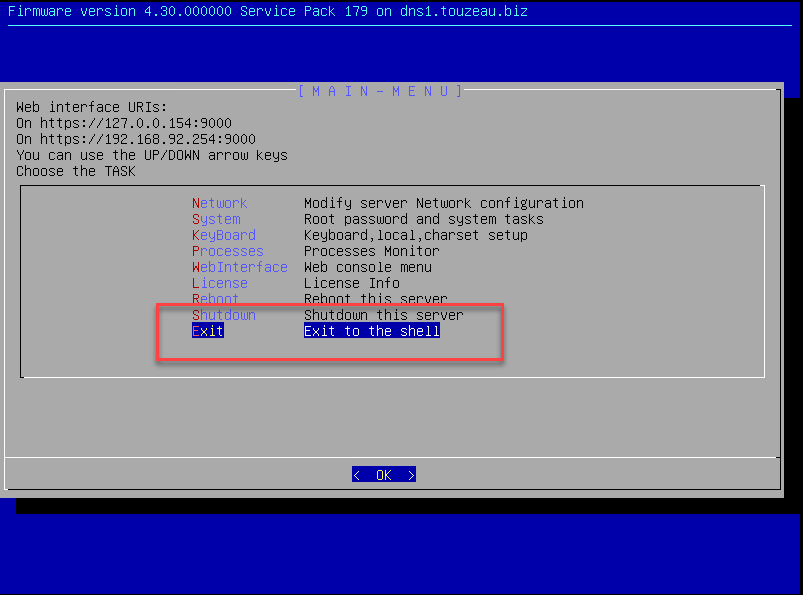
Task: Click the 'Processes Monitor' description
Action: coord(371,251)
